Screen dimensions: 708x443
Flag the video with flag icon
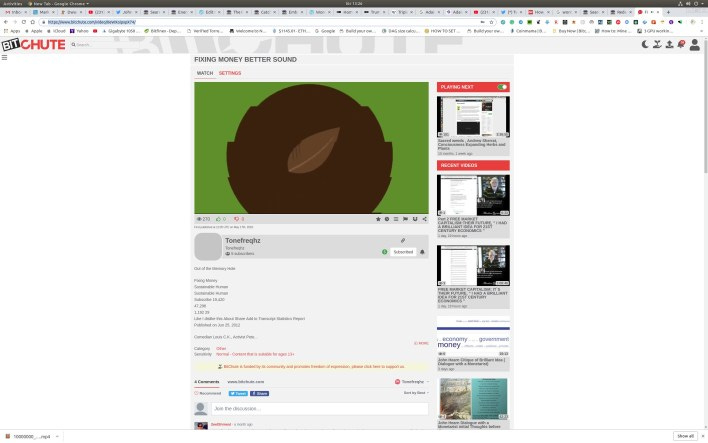tap(405, 219)
